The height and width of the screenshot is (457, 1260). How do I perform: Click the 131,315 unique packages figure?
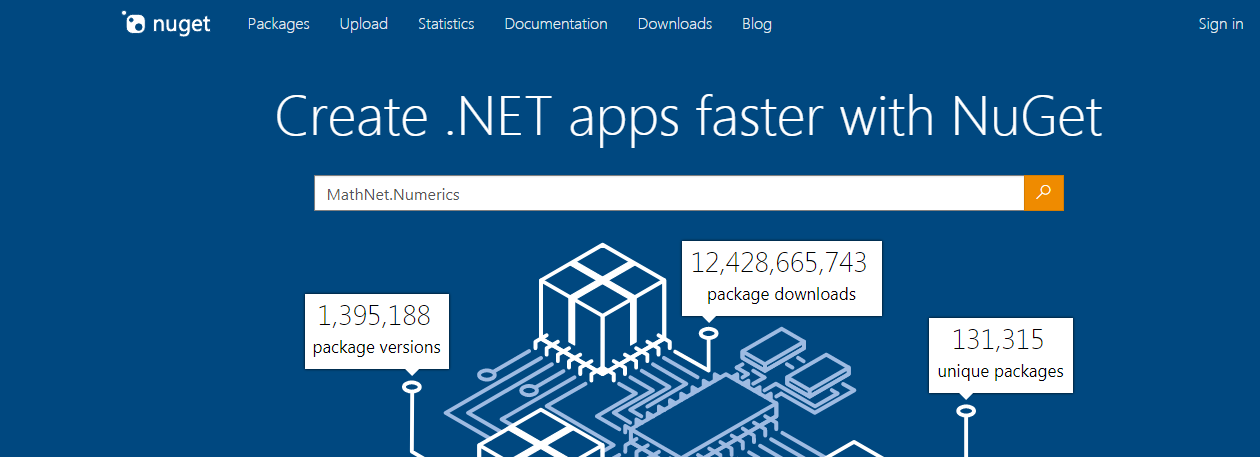(x=999, y=340)
